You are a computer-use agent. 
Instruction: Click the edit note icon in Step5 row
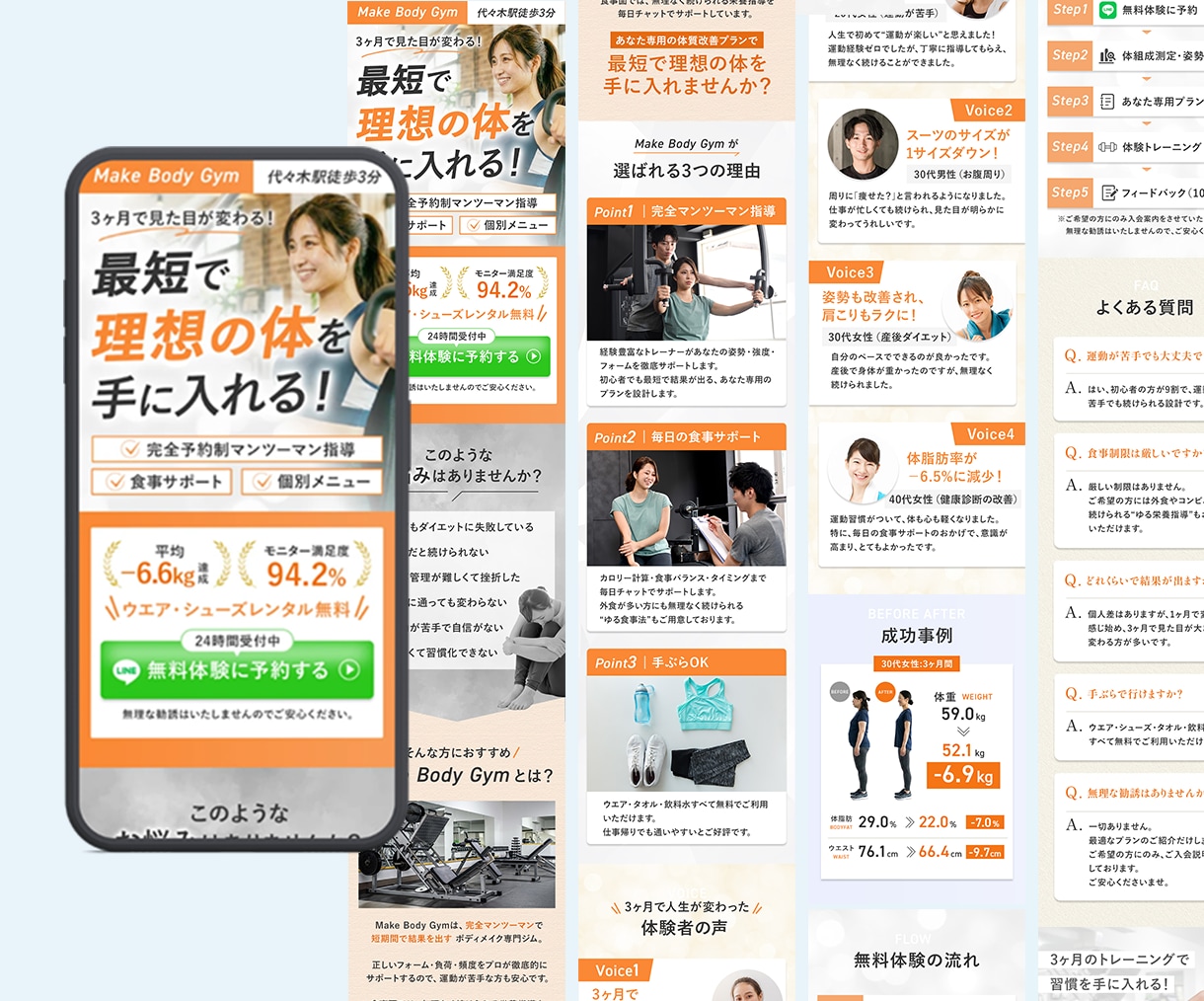(1108, 192)
